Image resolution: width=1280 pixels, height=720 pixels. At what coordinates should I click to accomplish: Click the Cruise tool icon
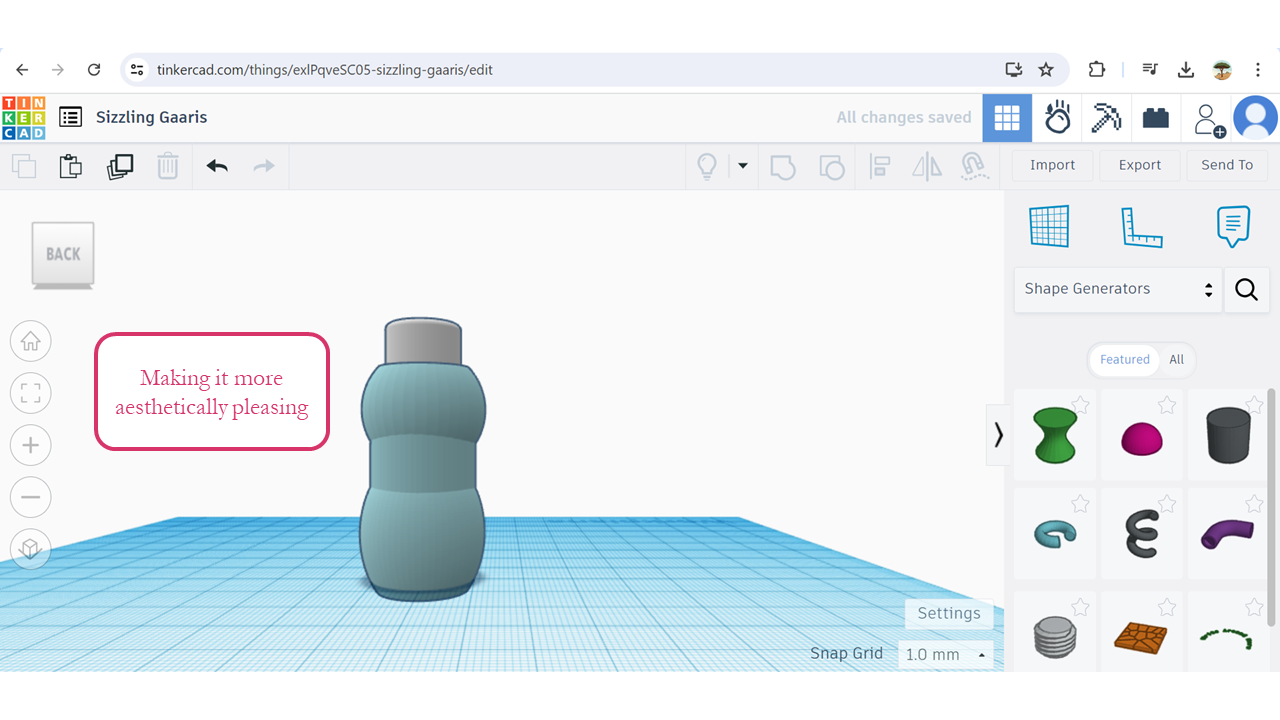(x=975, y=166)
